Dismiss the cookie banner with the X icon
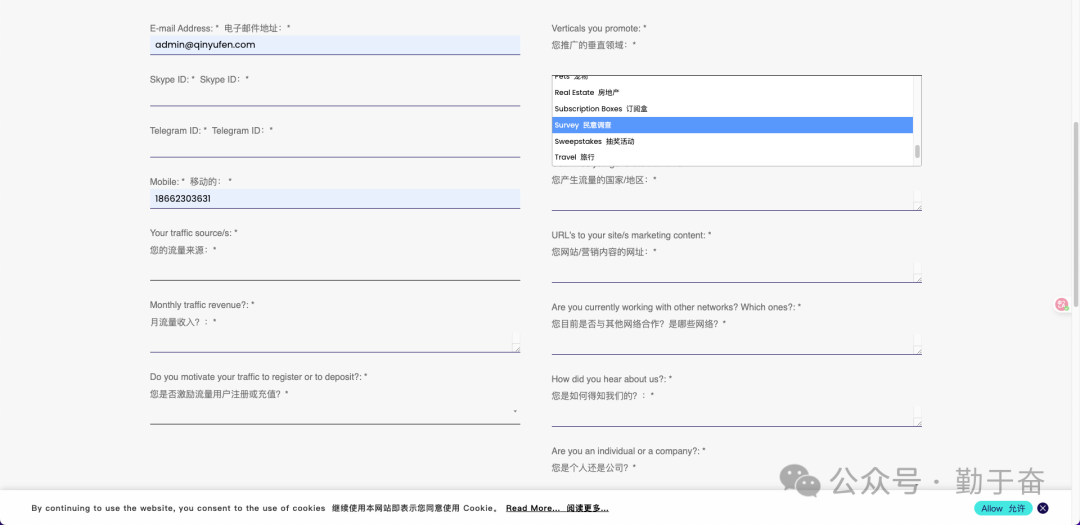1080x525 pixels. click(1043, 508)
